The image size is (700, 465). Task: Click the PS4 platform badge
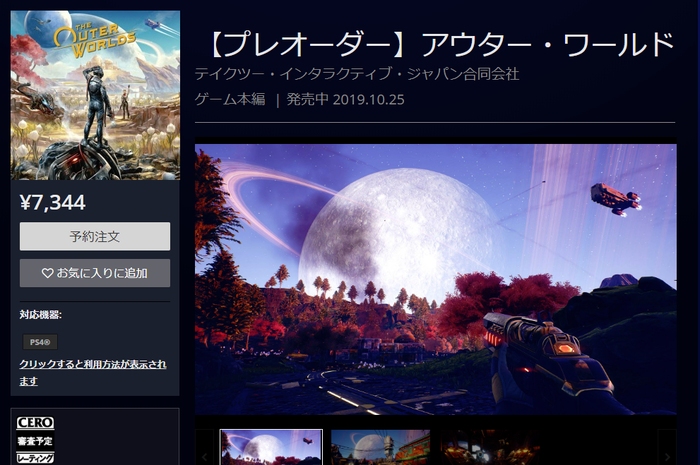(40, 342)
